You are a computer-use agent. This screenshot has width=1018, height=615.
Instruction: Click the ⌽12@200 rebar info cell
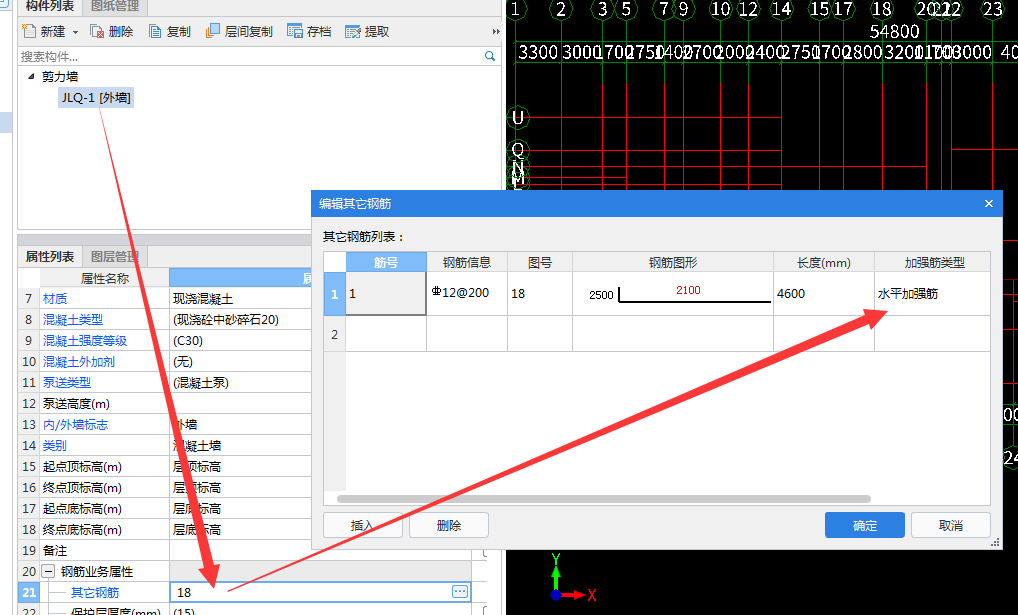467,294
